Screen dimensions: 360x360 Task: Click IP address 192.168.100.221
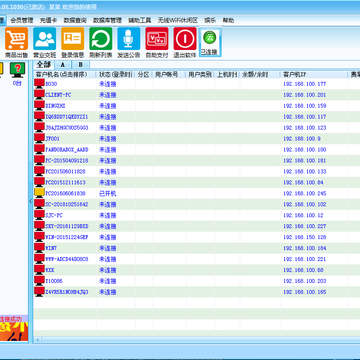[x=305, y=259]
